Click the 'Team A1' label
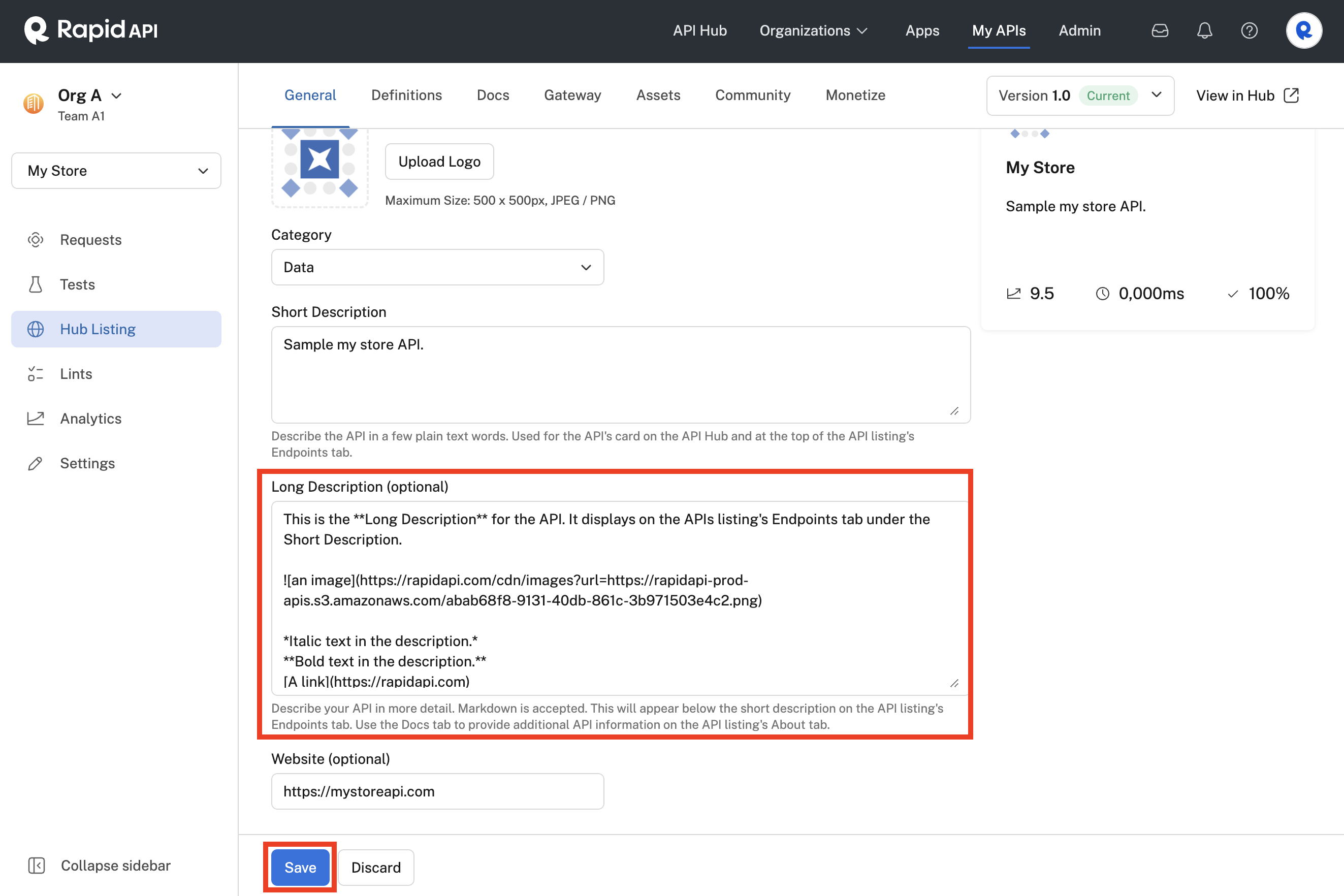1344x896 pixels. tap(81, 116)
